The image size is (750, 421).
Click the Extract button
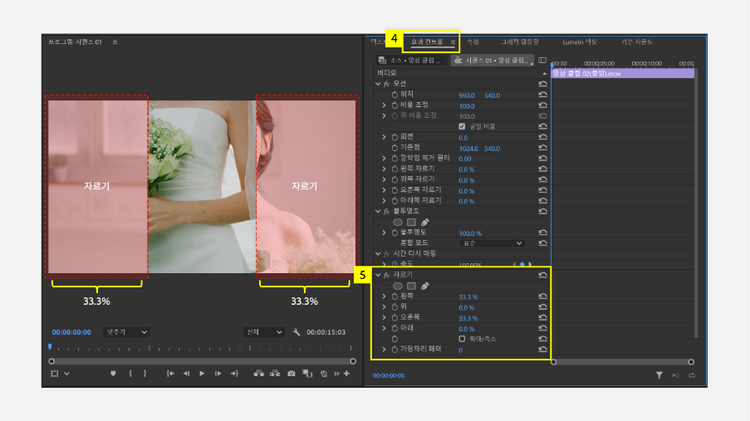pyautogui.click(x=275, y=374)
